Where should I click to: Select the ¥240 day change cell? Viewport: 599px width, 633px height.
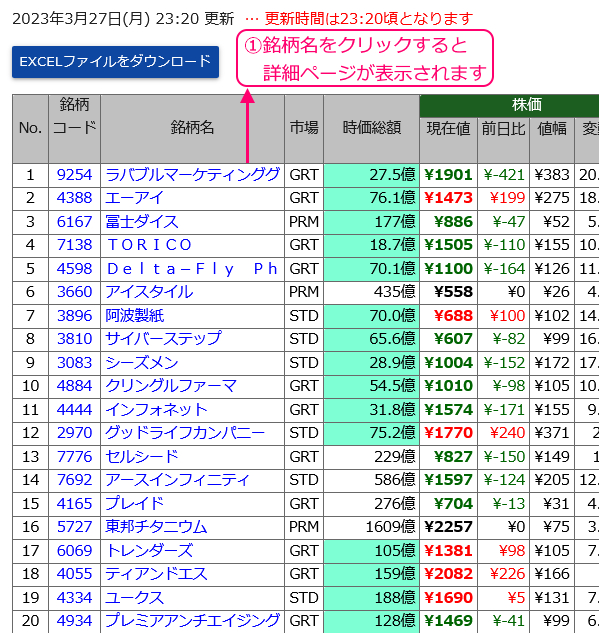click(x=503, y=432)
